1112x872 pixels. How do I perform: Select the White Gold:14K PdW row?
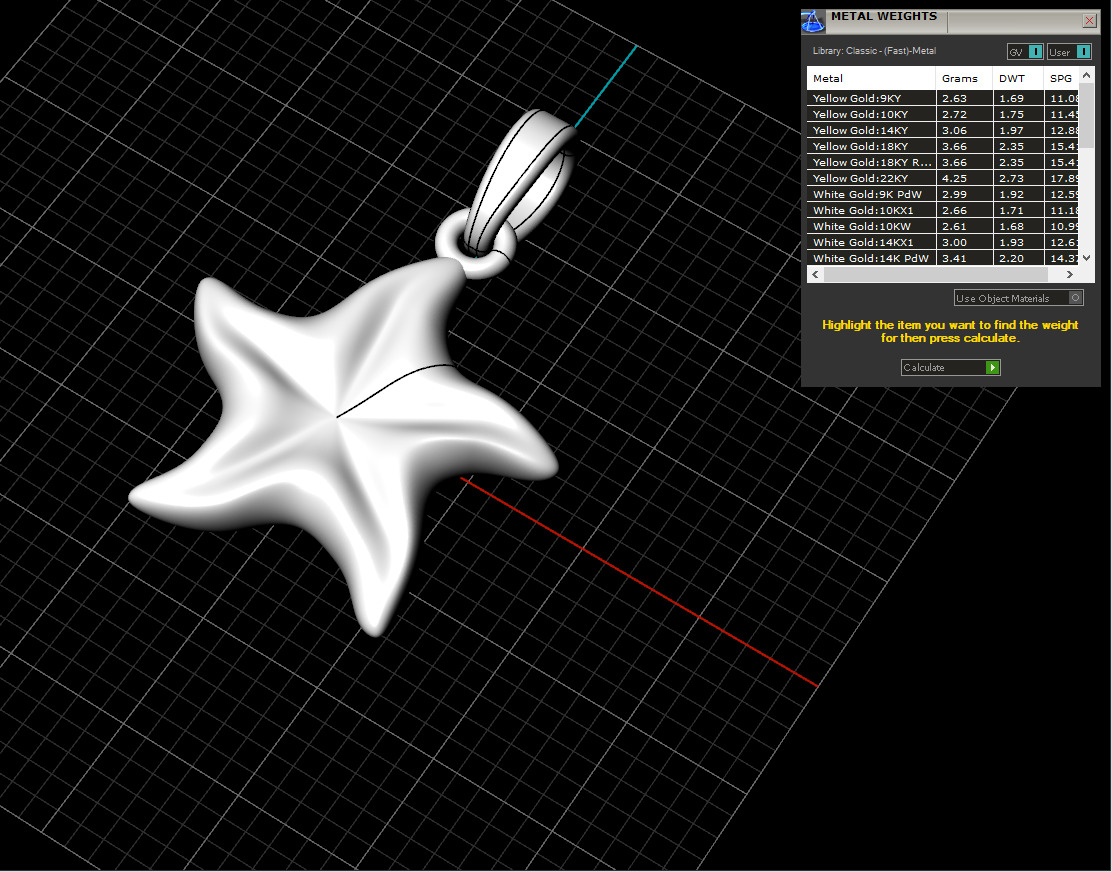[x=943, y=258]
